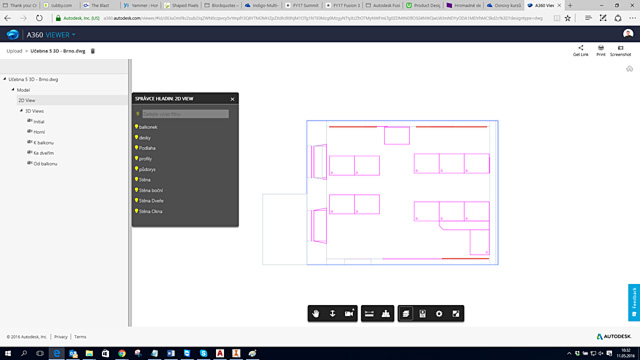Click the layer filter input field
The width and height of the screenshot is (640, 360).
(x=185, y=114)
